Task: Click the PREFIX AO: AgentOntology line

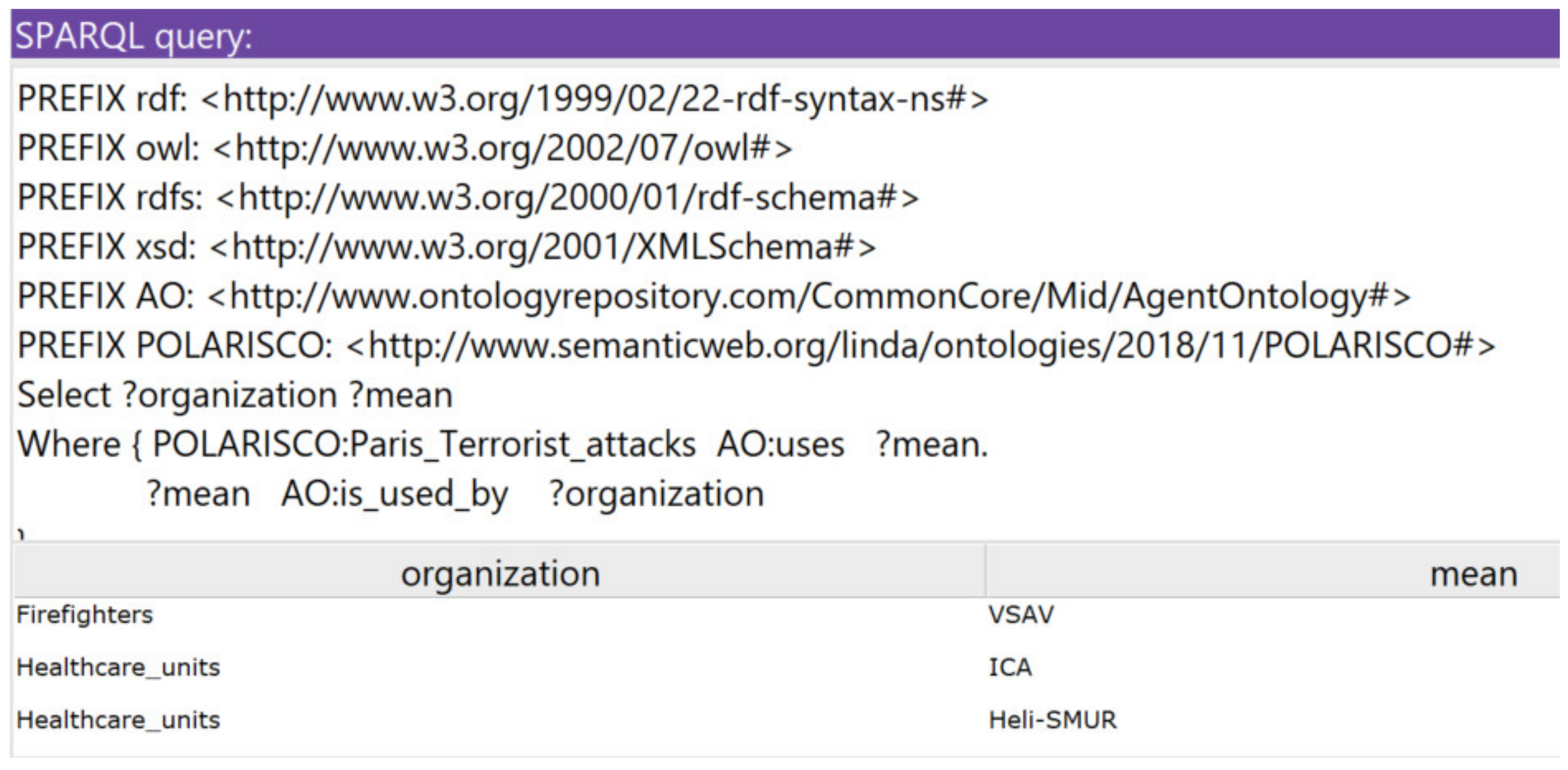Action: (713, 296)
